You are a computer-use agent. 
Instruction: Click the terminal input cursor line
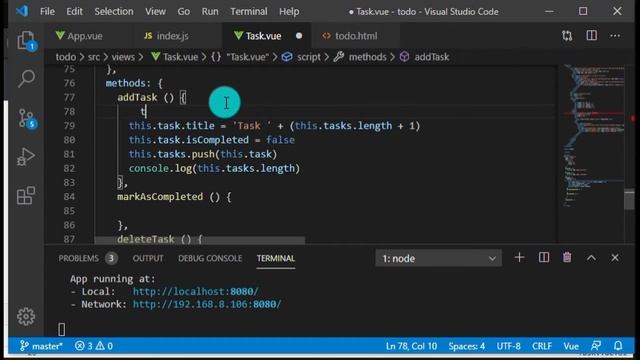pos(62,329)
